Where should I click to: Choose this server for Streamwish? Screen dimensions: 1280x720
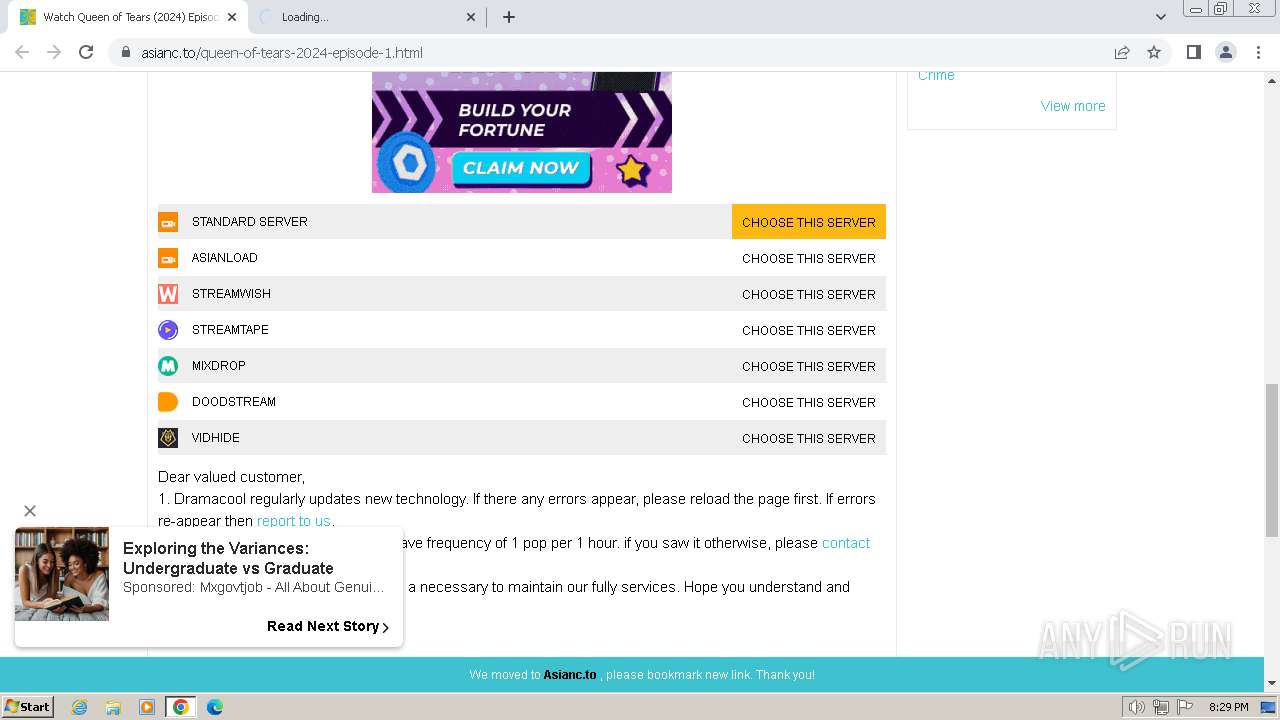[809, 294]
